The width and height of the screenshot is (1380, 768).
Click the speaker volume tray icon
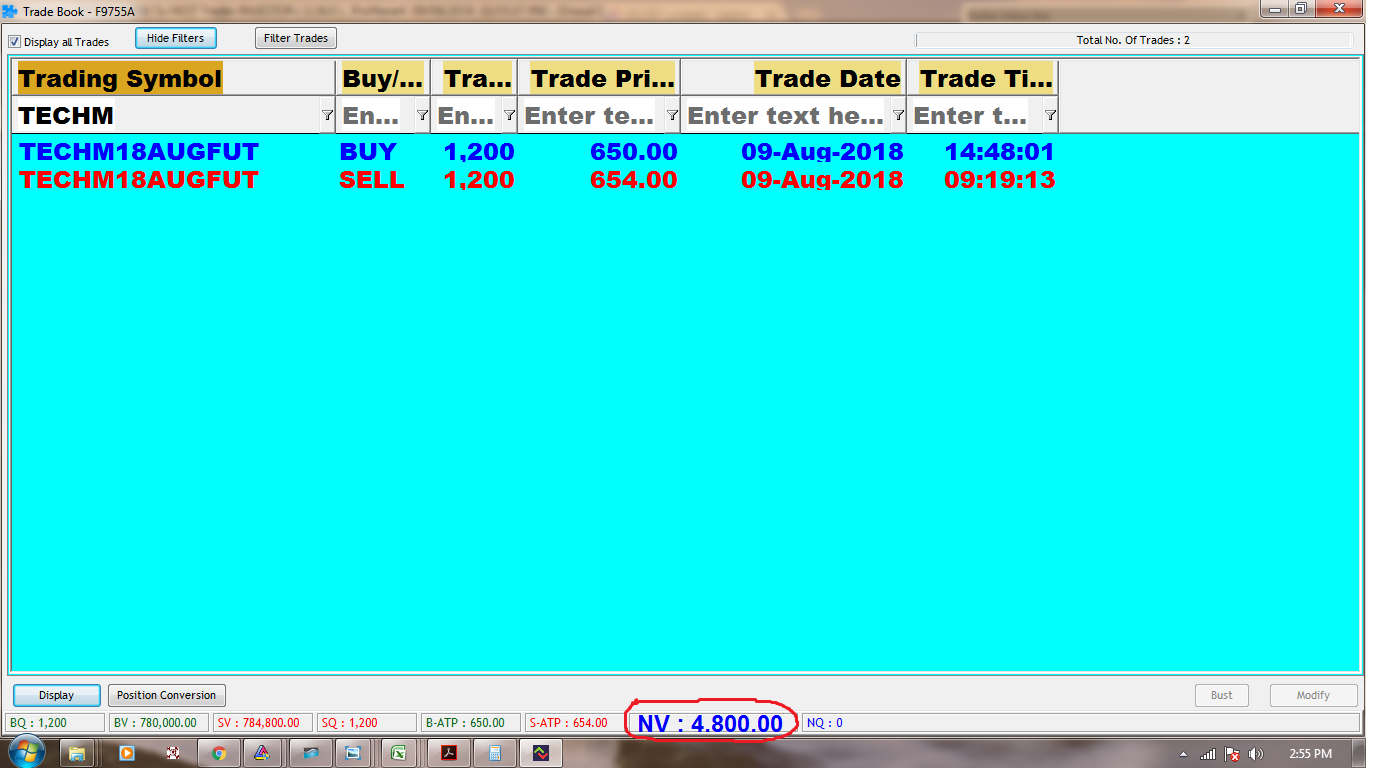coord(1256,754)
